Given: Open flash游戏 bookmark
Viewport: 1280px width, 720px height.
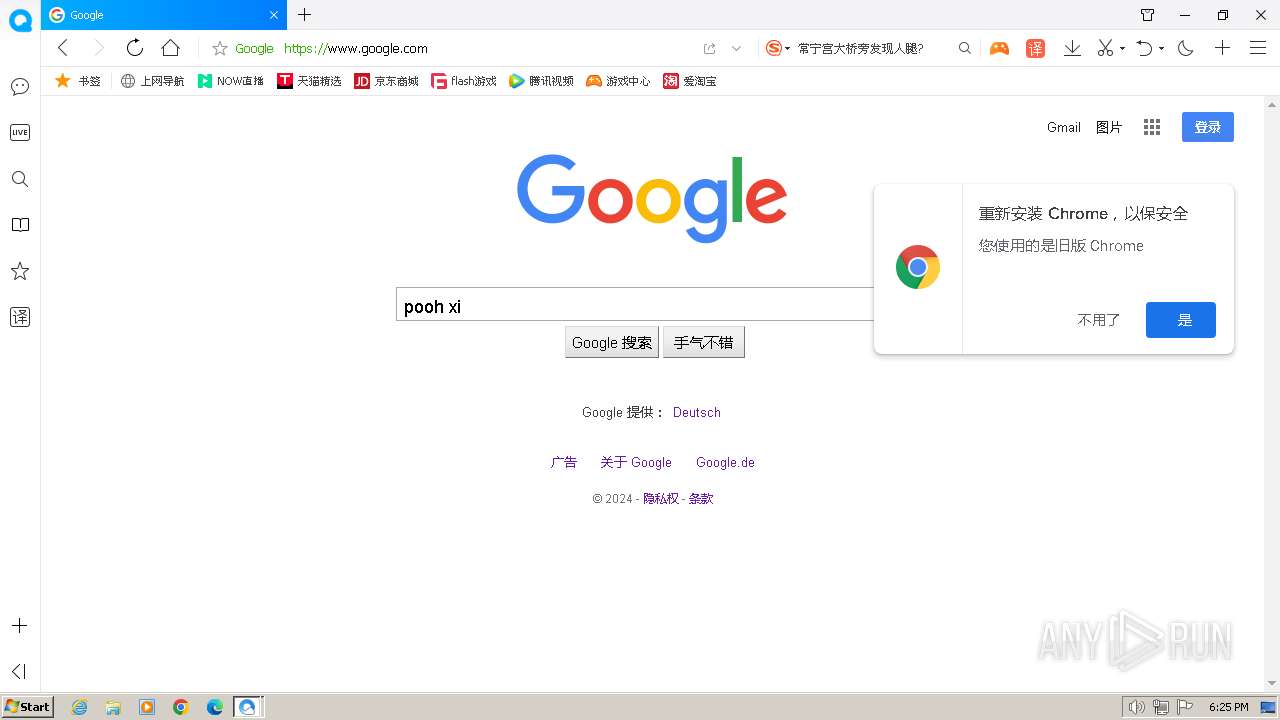Looking at the screenshot, I should (464, 81).
